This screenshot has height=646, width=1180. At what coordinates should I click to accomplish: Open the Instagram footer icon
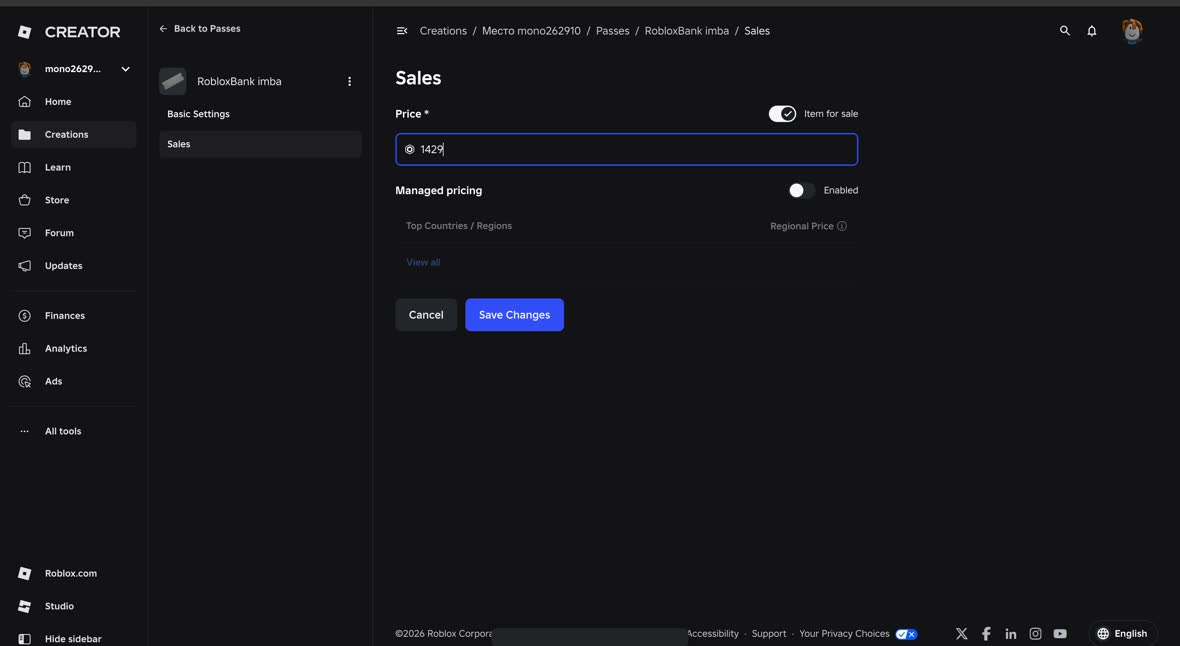click(1036, 634)
